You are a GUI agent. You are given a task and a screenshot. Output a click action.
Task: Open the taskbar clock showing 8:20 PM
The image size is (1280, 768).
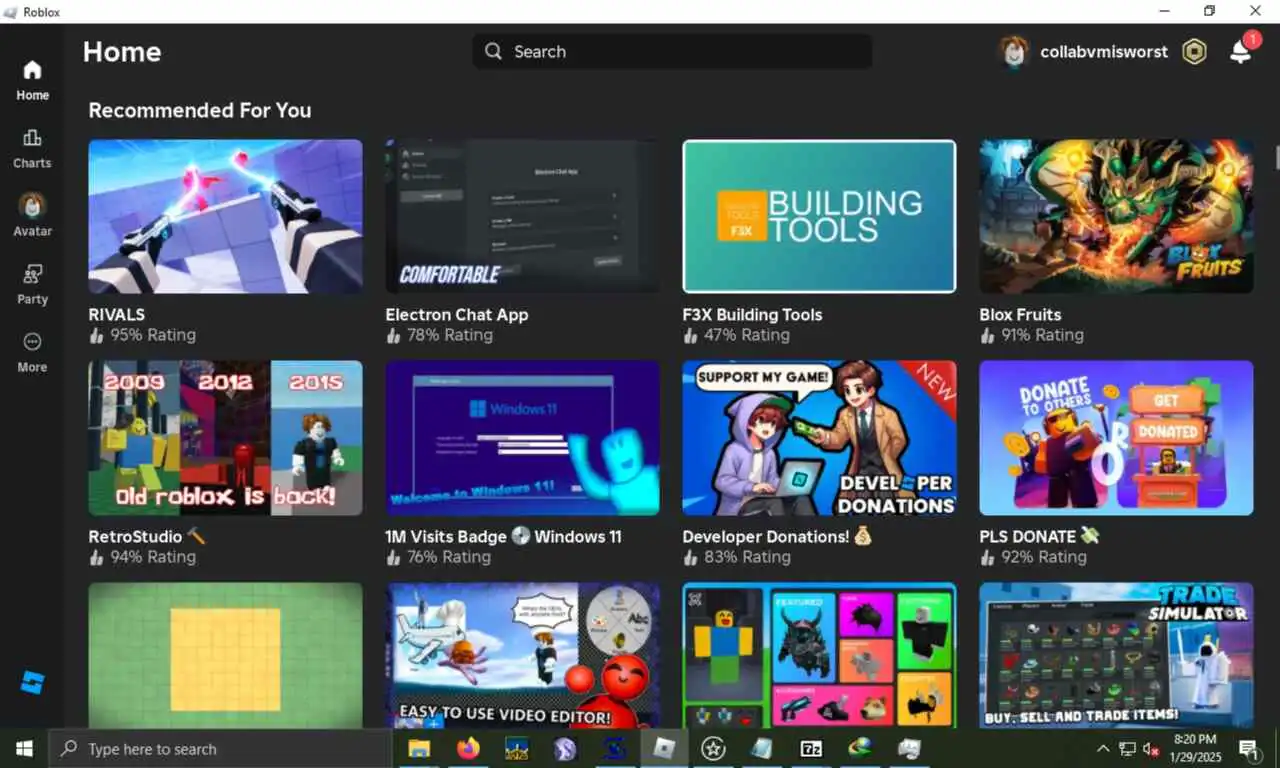click(x=1195, y=748)
